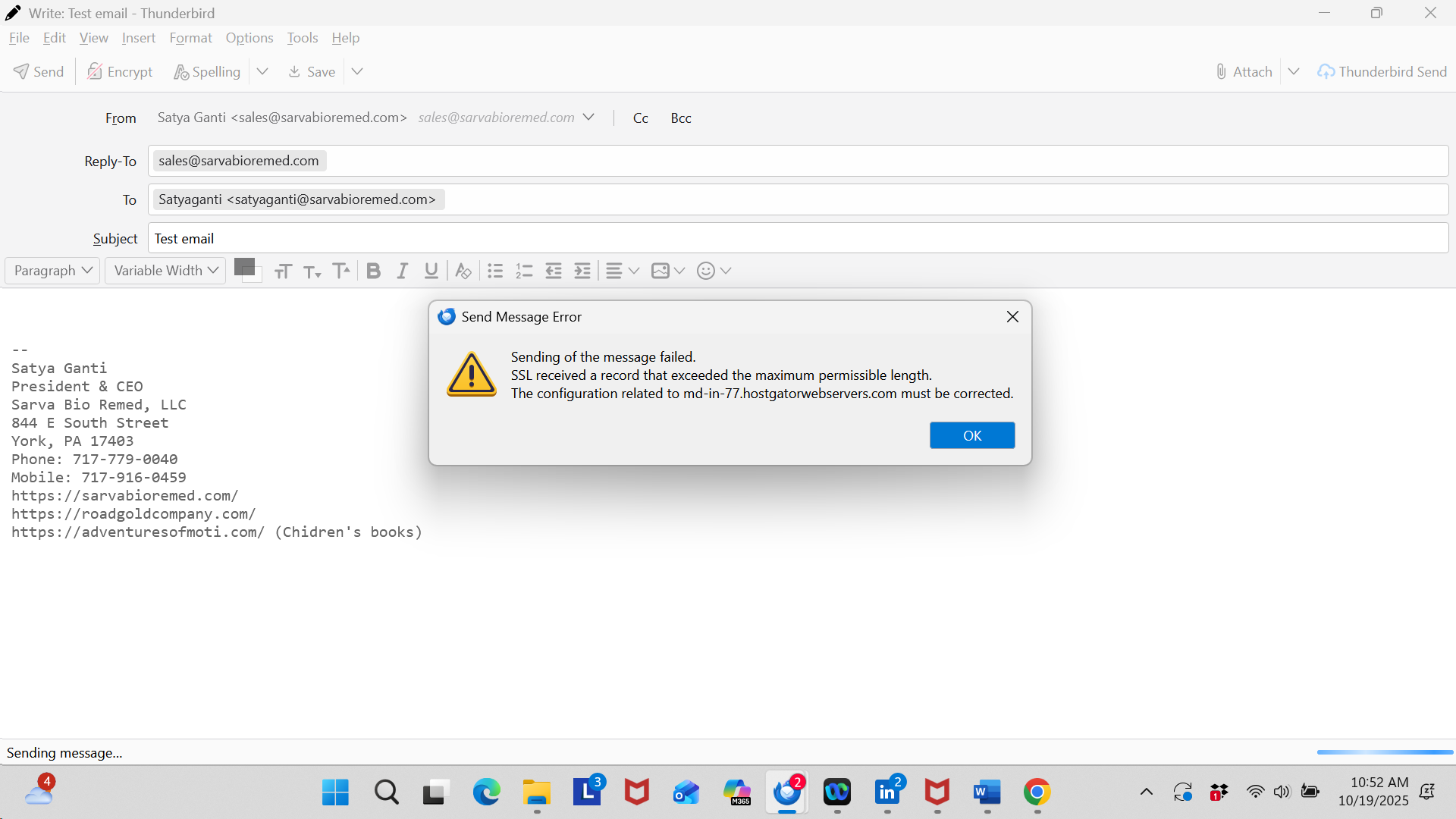Apply numbered list formatting
1456x819 pixels.
(x=524, y=271)
